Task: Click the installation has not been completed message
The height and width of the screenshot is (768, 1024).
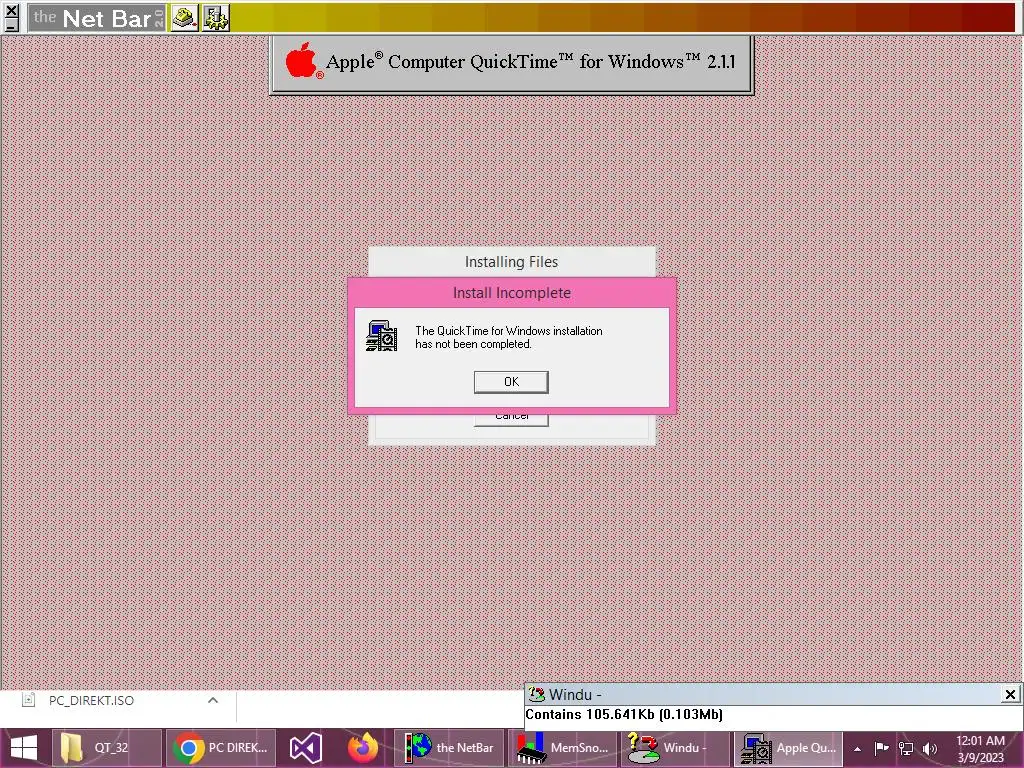Action: [x=509, y=337]
